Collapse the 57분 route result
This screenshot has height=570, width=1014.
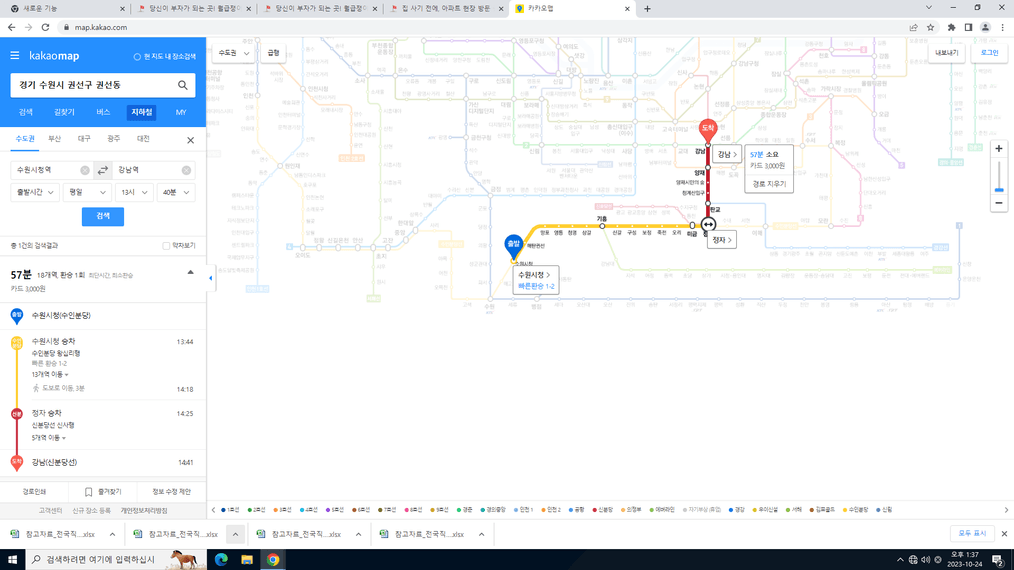tap(190, 272)
